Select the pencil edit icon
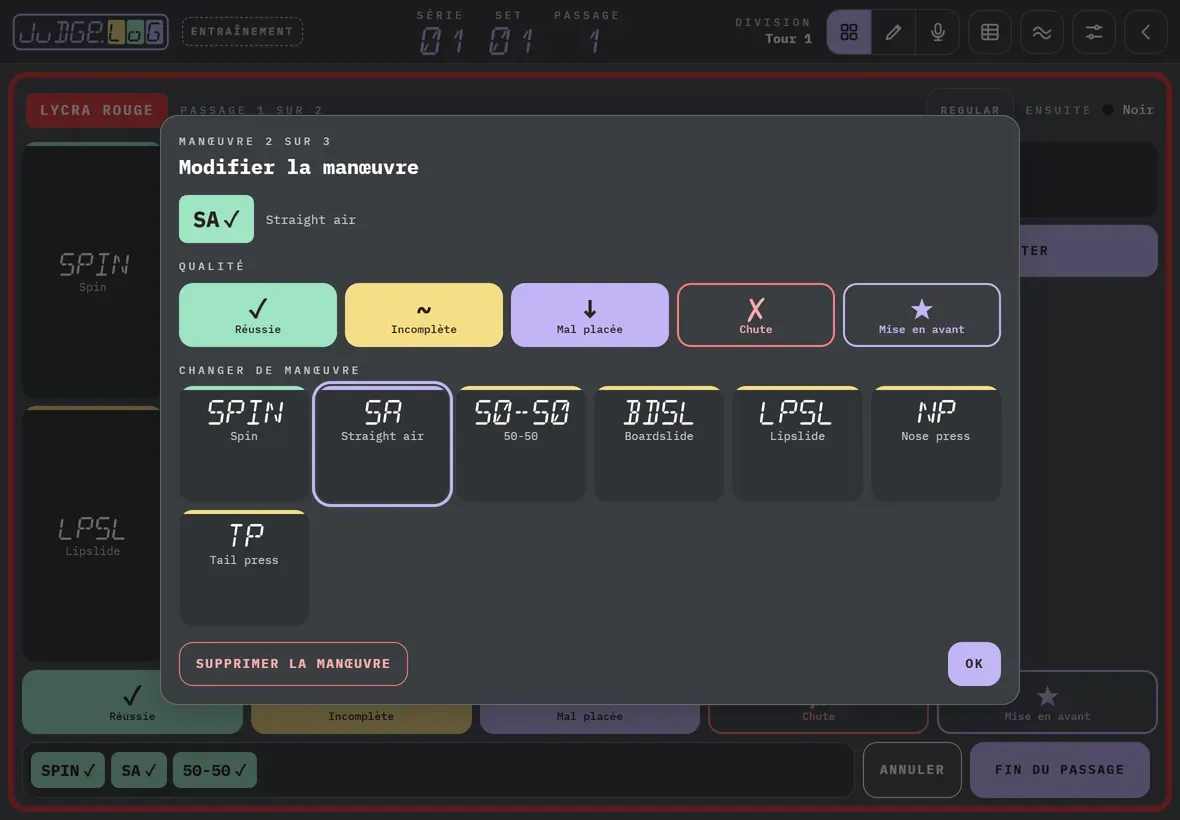This screenshot has height=820, width=1180. pos(893,32)
